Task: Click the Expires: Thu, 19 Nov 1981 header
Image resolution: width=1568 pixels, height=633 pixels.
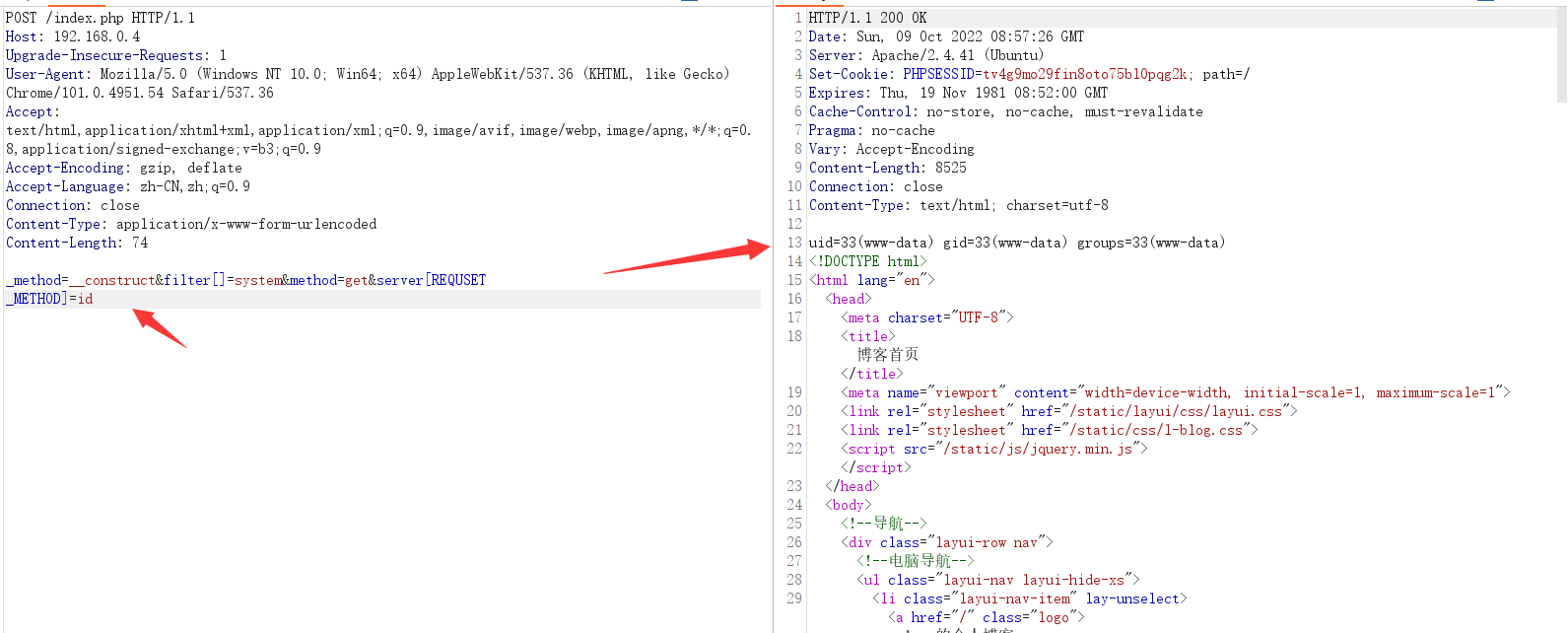Action: [958, 93]
